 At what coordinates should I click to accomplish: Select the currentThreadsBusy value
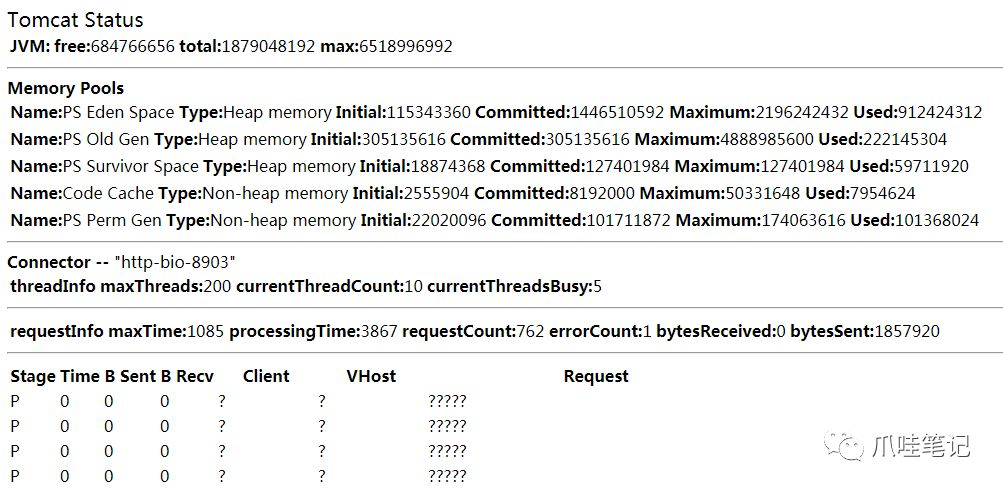(x=597, y=287)
